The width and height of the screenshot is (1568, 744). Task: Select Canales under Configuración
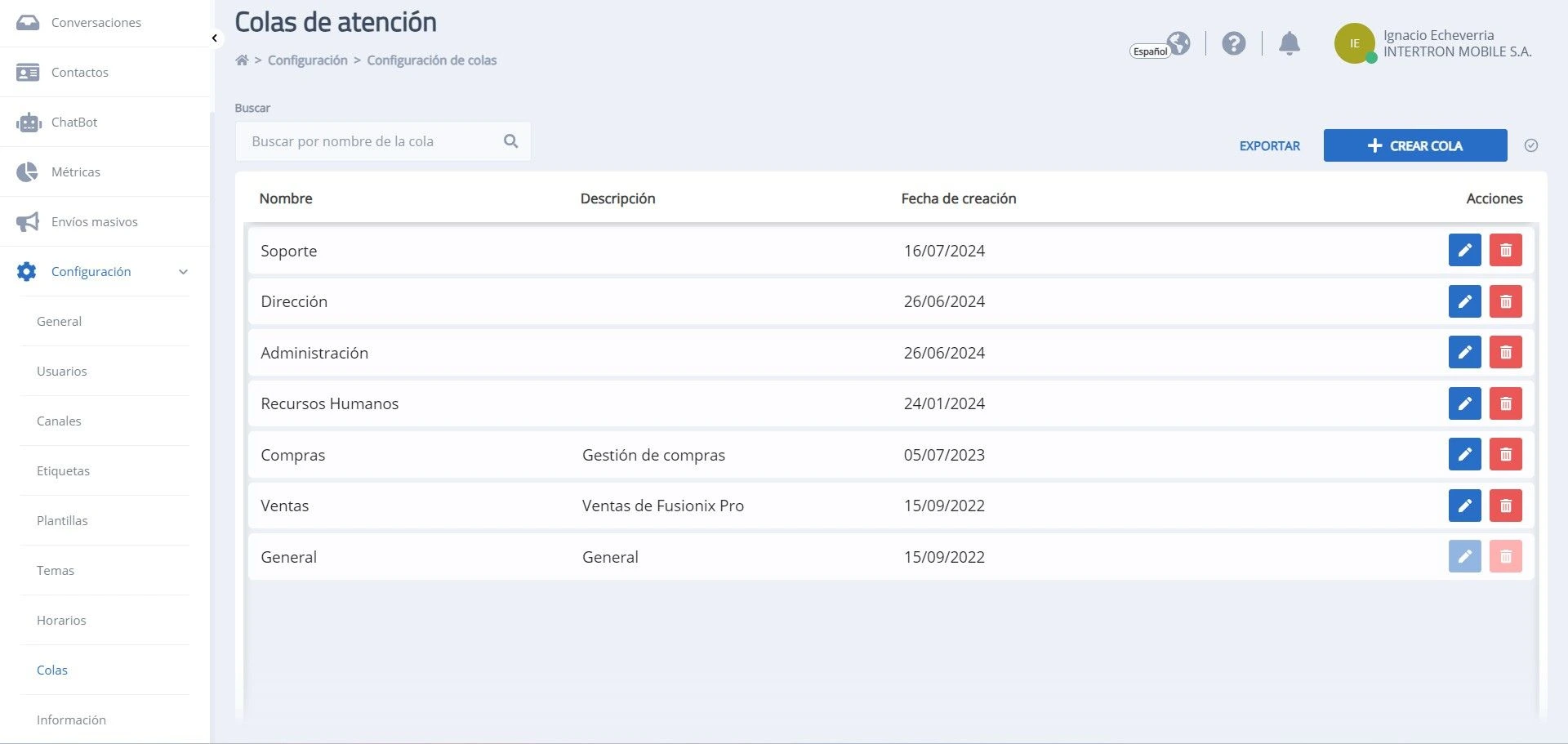tap(59, 421)
